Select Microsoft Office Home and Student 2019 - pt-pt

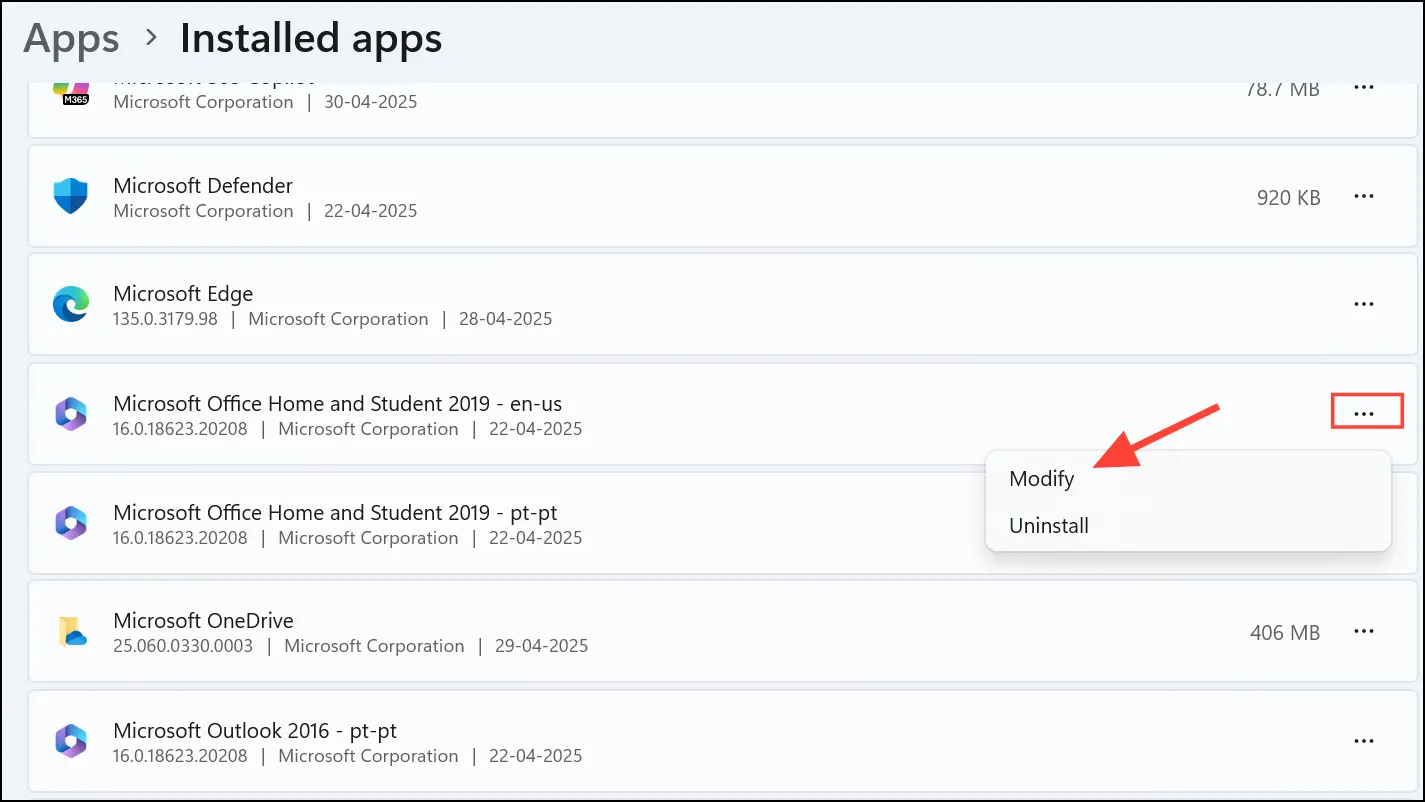pyautogui.click(x=335, y=513)
